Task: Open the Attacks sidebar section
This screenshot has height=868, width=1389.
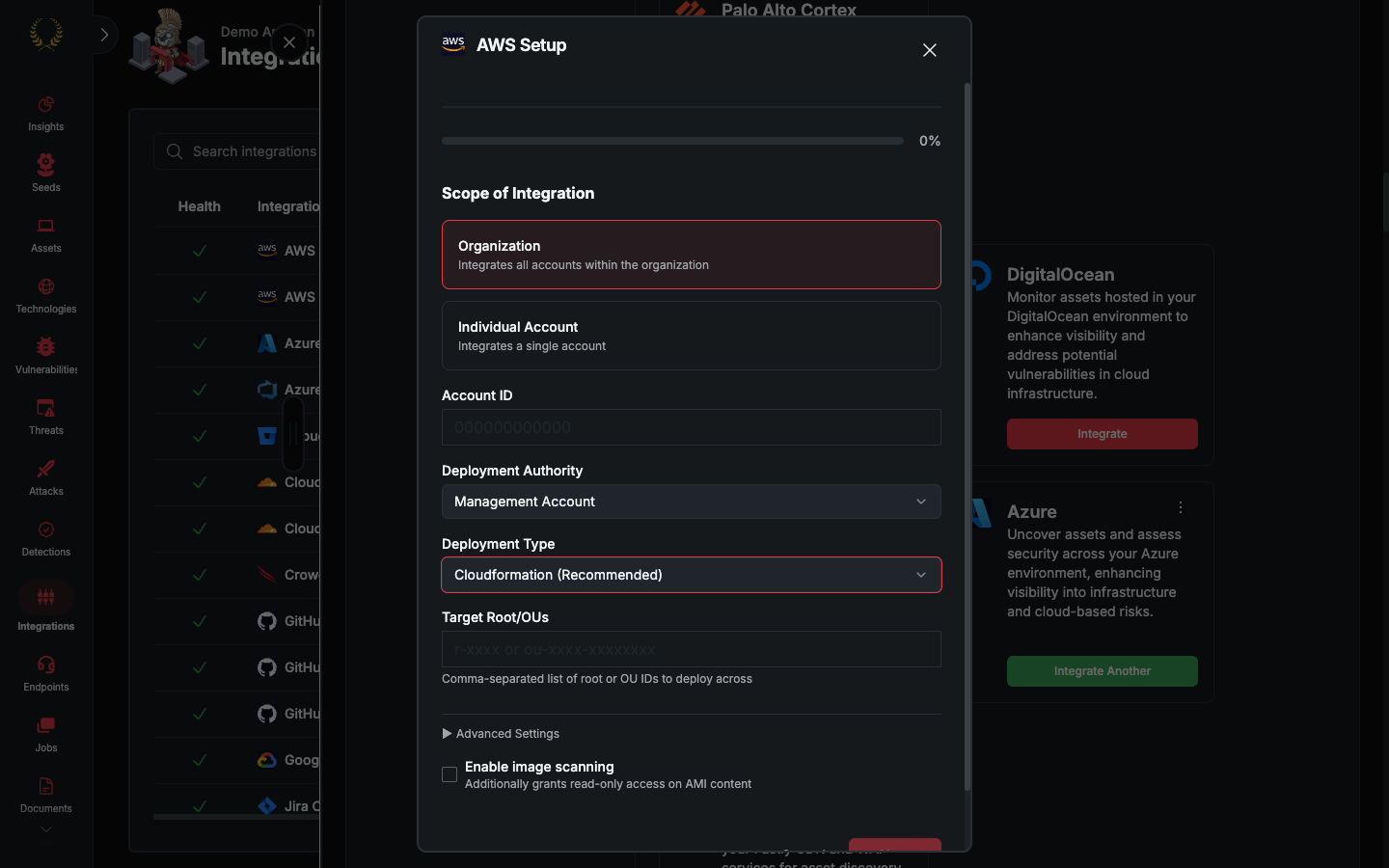Action: pyautogui.click(x=45, y=478)
